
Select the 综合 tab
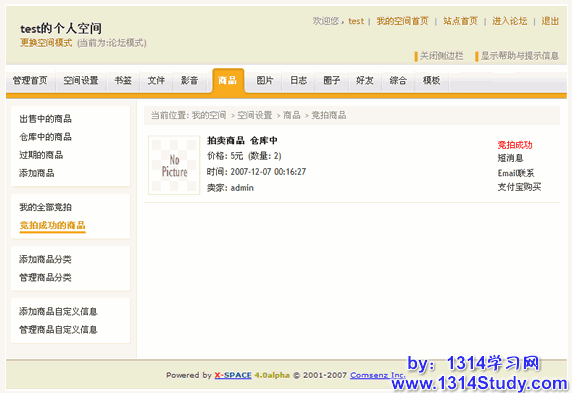click(x=398, y=81)
